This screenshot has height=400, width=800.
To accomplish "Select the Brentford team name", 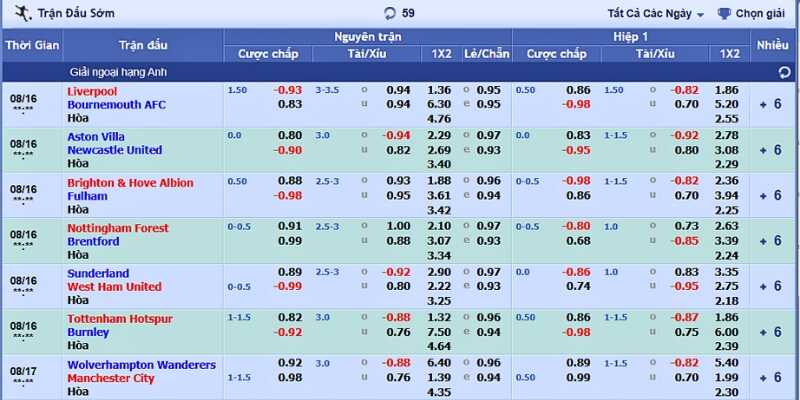I will pyautogui.click(x=93, y=241).
